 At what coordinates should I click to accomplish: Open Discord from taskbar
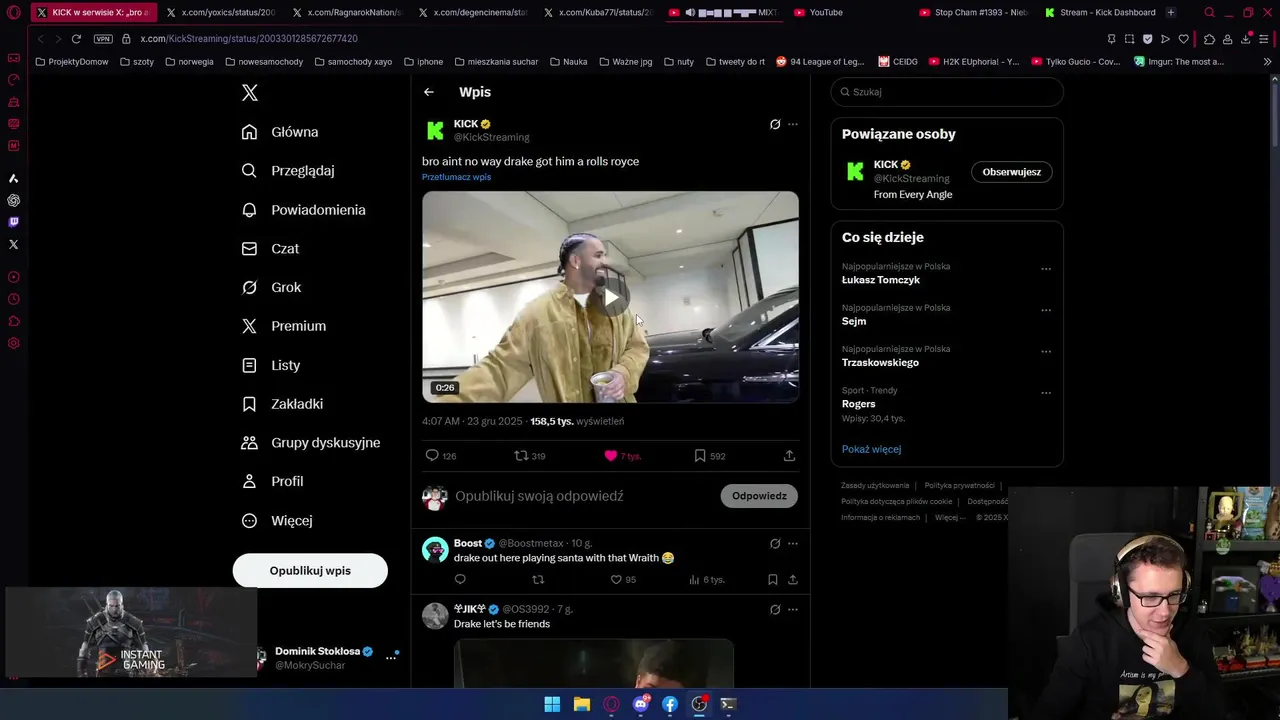641,704
